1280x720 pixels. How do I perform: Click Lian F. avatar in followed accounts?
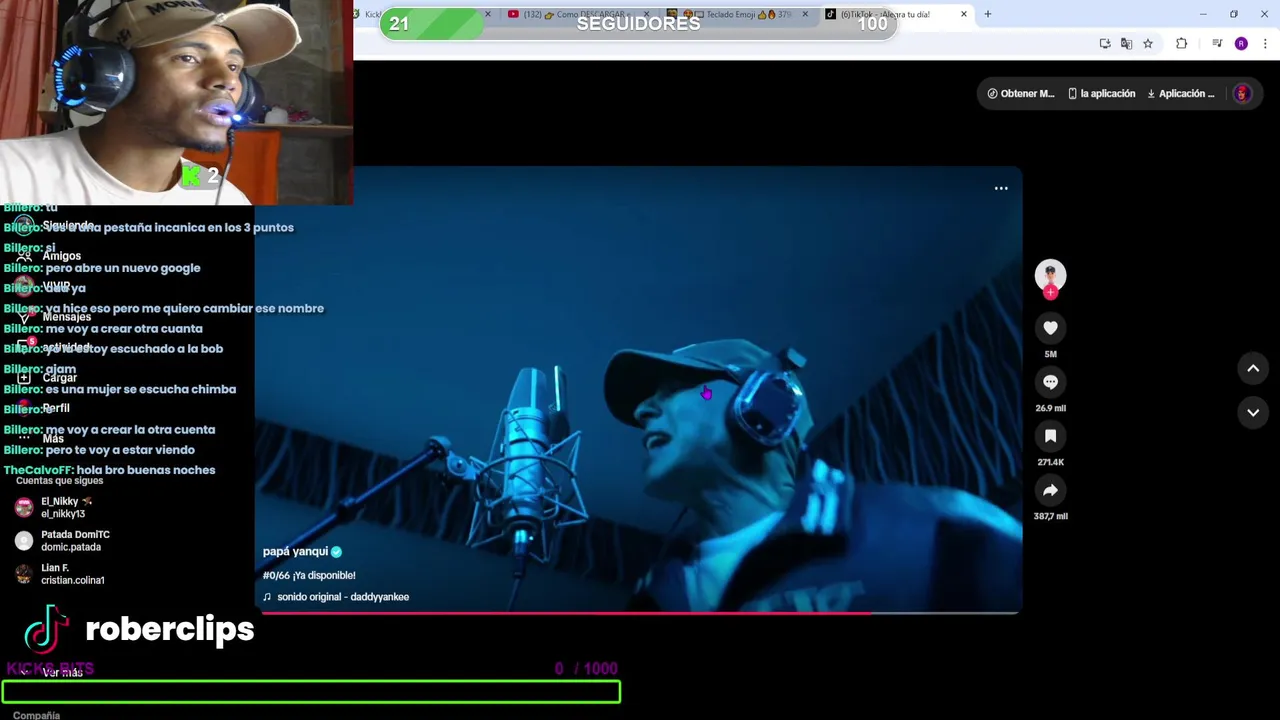tap(24, 574)
